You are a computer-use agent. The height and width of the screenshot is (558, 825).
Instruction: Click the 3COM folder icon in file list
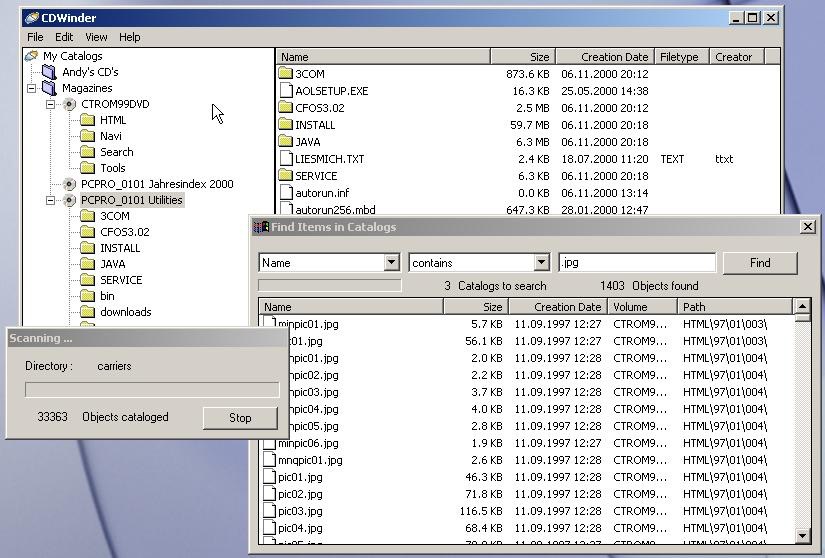(285, 74)
